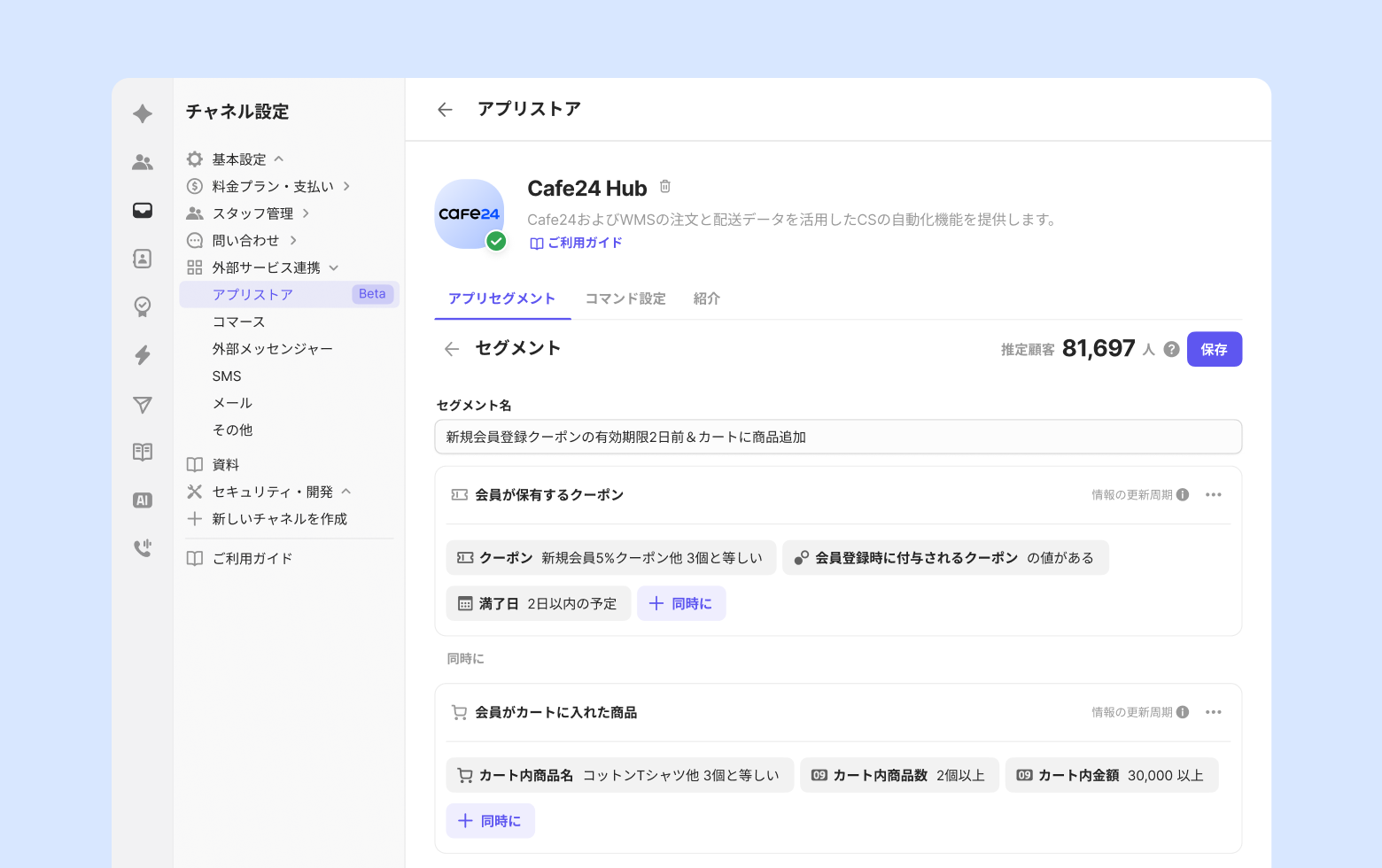Viewport: 1382px width, 868px height.
Task: Expand the 問い合わせ chevron
Action: (293, 240)
